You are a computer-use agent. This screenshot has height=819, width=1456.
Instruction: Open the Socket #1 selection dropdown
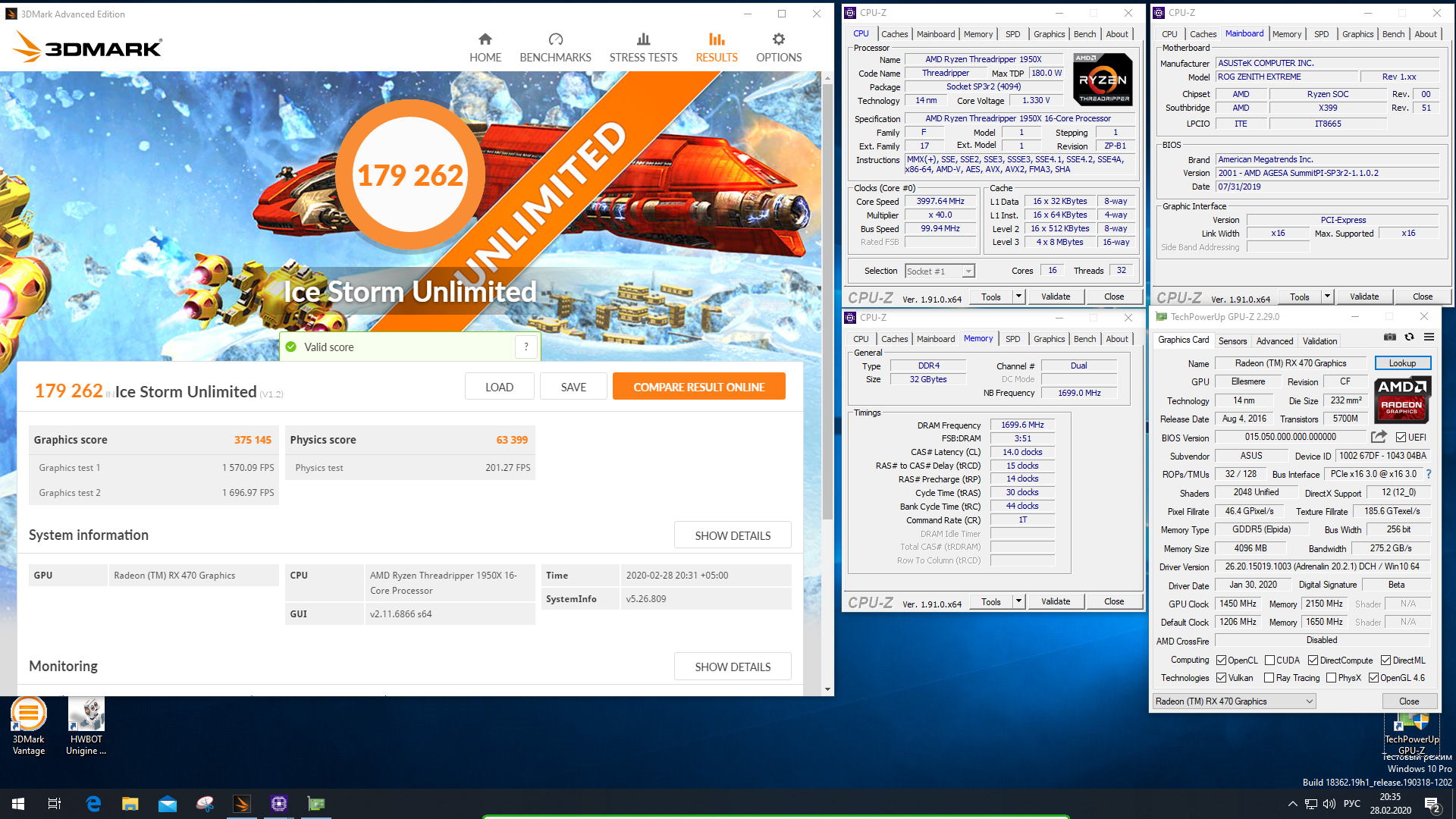tap(940, 271)
